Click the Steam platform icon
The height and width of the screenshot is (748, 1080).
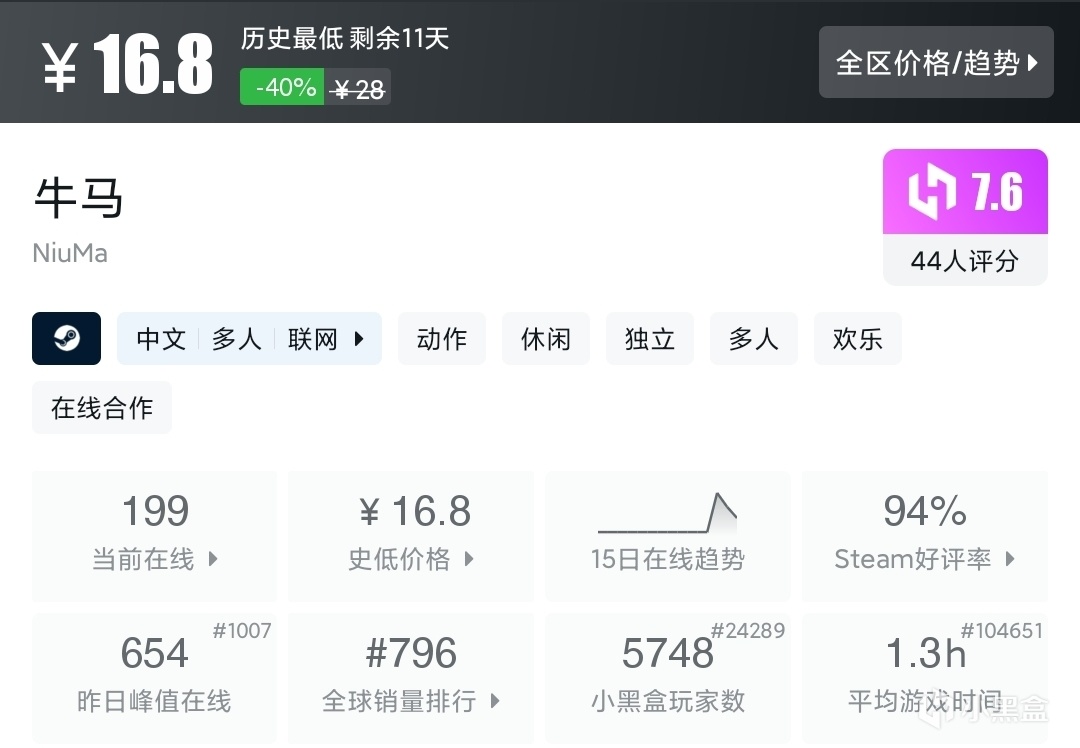tap(66, 338)
